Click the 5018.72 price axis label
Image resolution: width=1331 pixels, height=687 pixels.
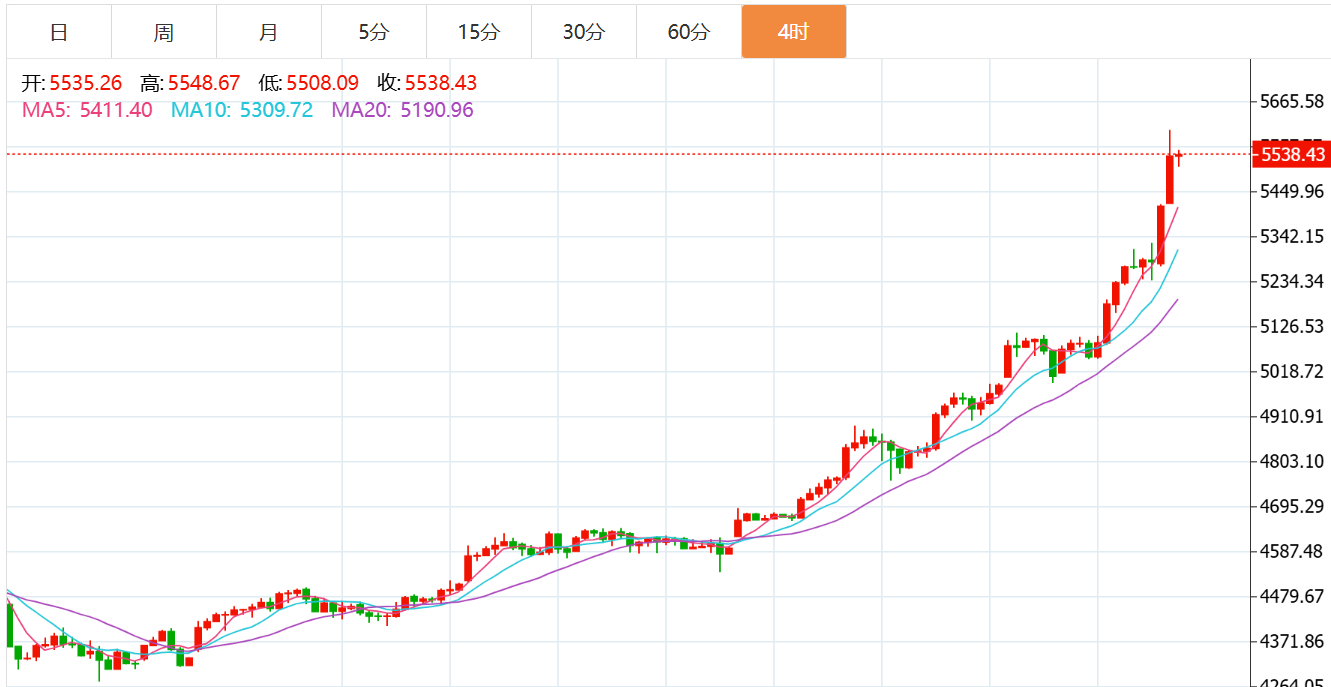pos(1294,371)
